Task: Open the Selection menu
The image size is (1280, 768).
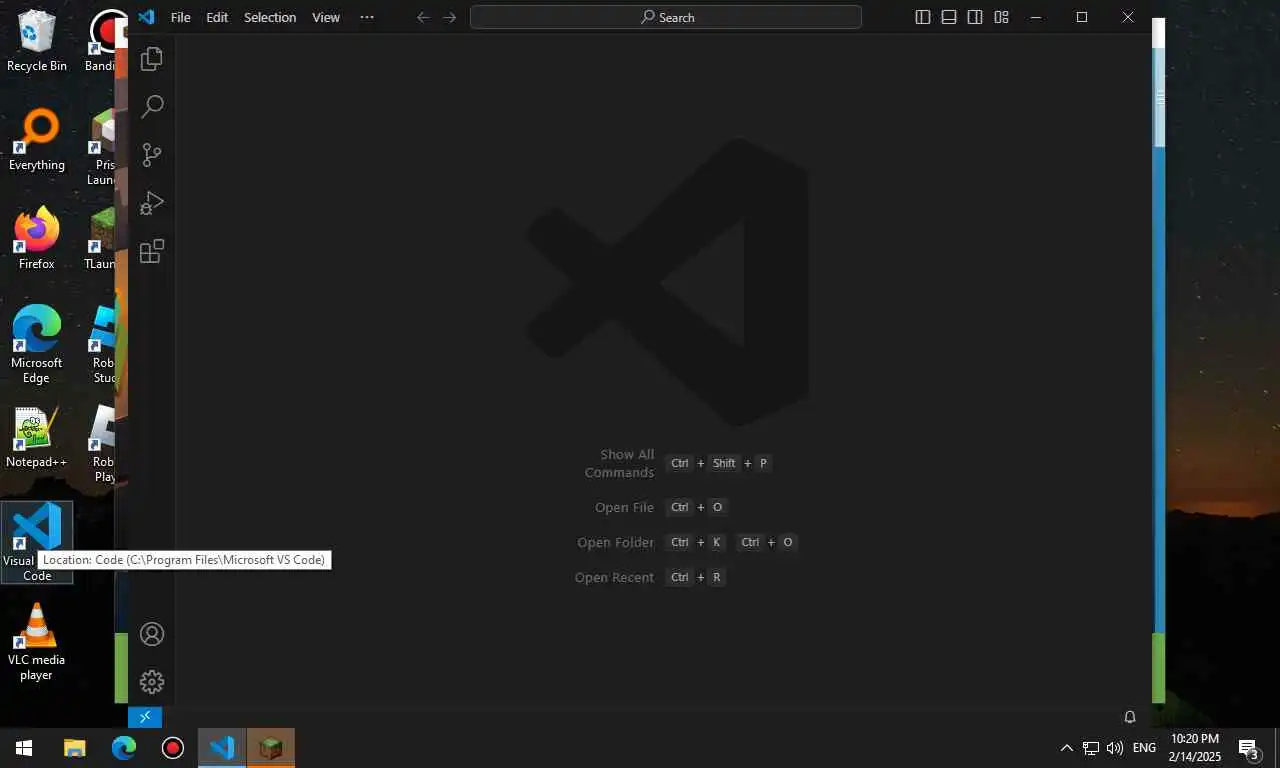Action: click(x=270, y=17)
